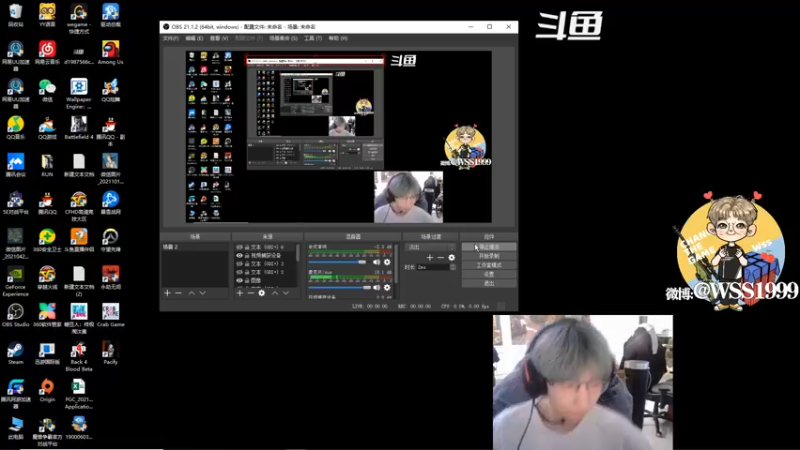Viewport: 800px width, 450px height.
Task: Toggle lock on 文本 (GDI+) 6 source
Action: pyautogui.click(x=247, y=247)
